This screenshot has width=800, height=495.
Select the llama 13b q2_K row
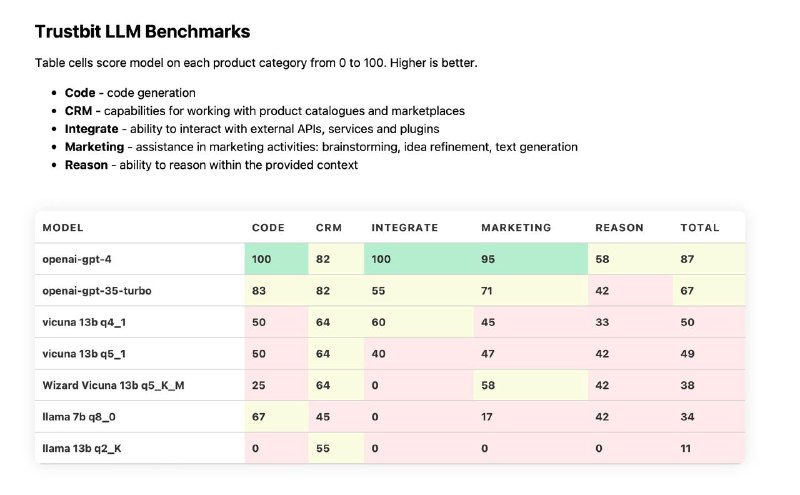click(390, 448)
